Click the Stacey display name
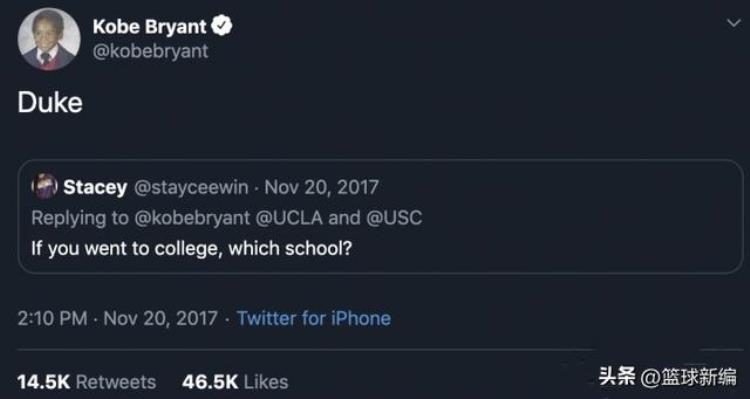This screenshot has height=399, width=750. (95, 187)
